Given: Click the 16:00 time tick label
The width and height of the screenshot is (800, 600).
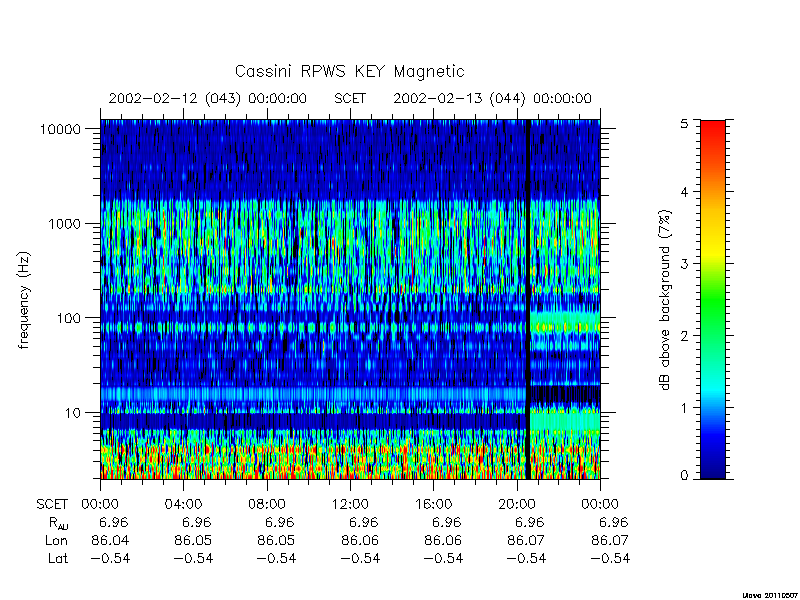Looking at the screenshot, I should (x=433, y=505).
